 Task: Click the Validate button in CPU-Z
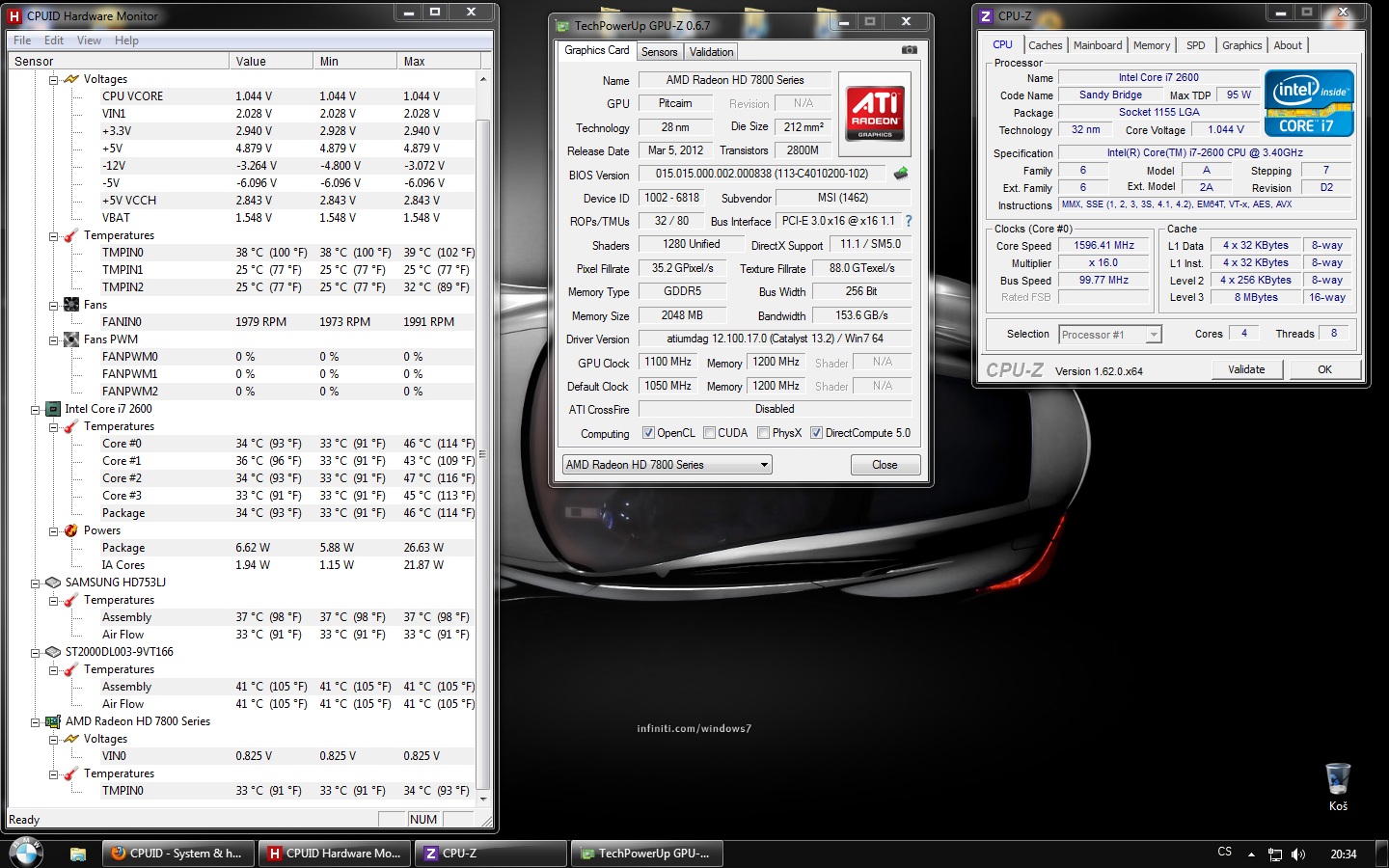(x=1246, y=369)
